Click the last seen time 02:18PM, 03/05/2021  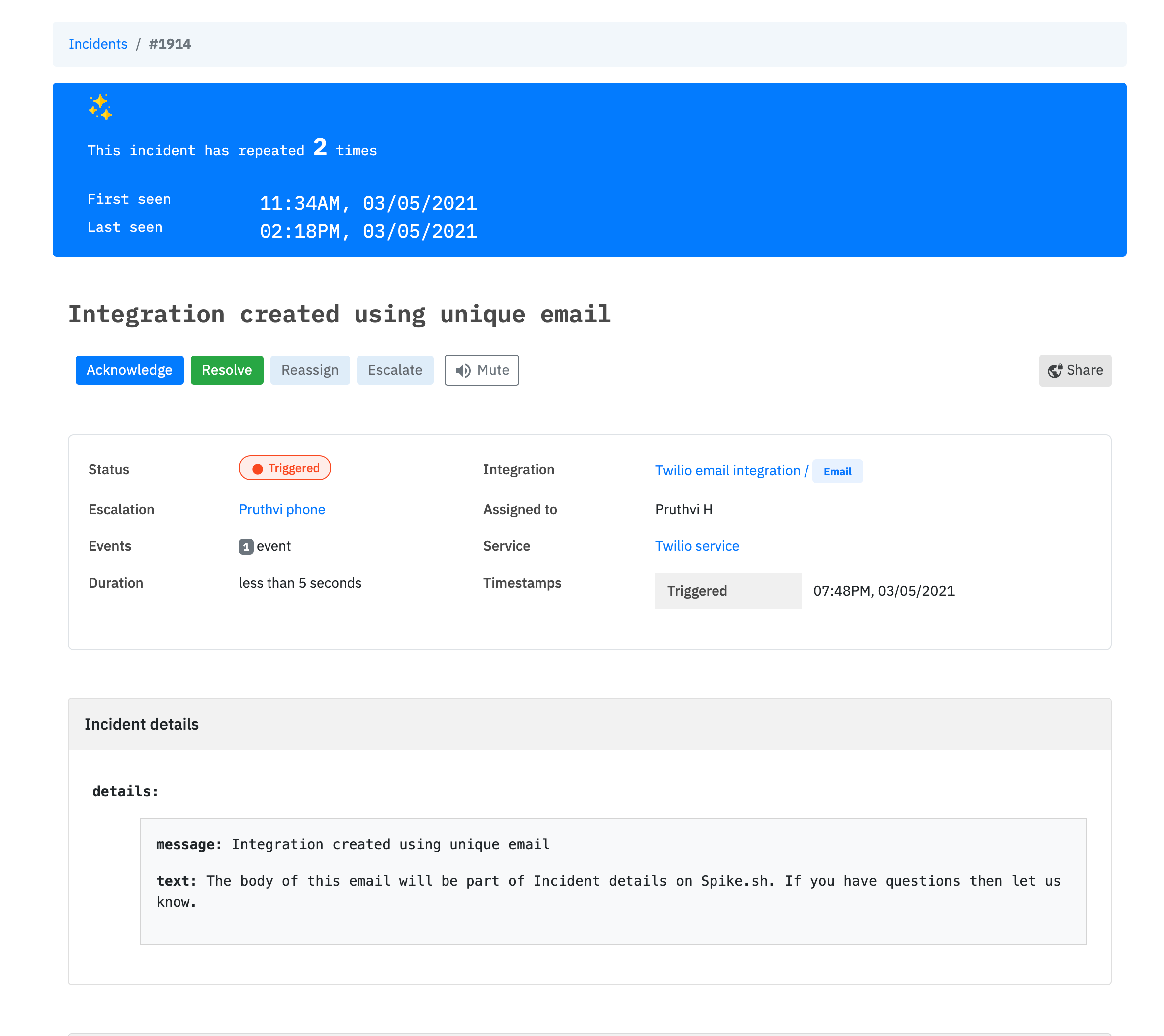(368, 231)
